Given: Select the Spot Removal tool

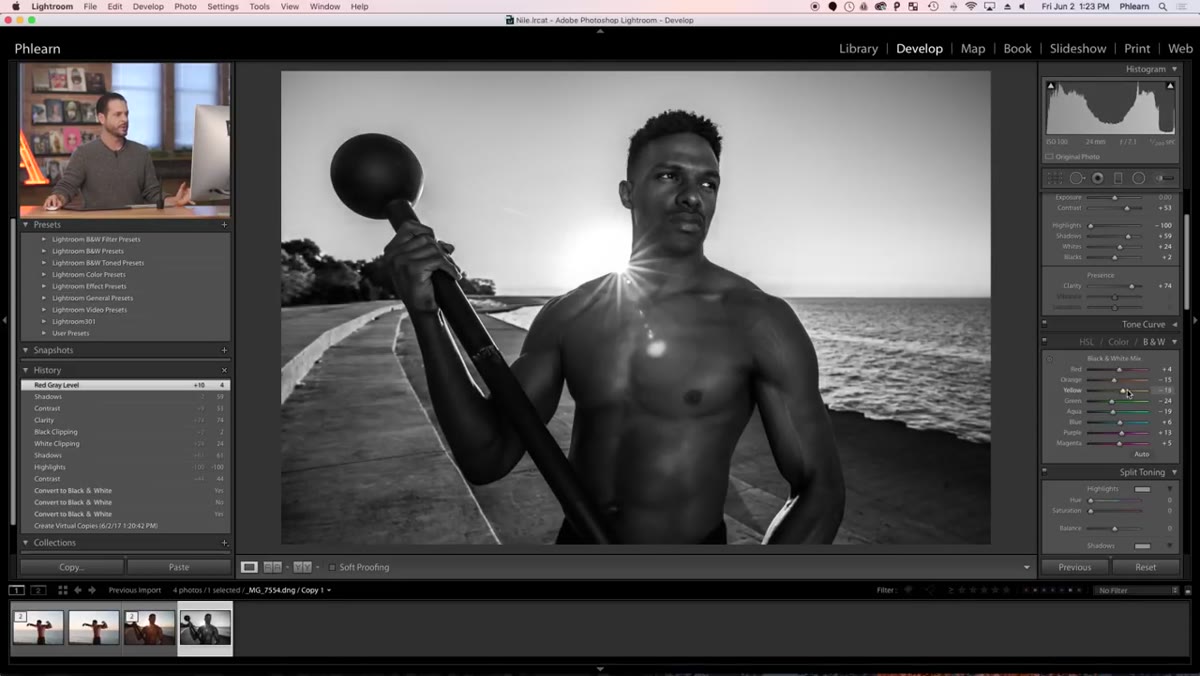Looking at the screenshot, I should point(1076,178).
